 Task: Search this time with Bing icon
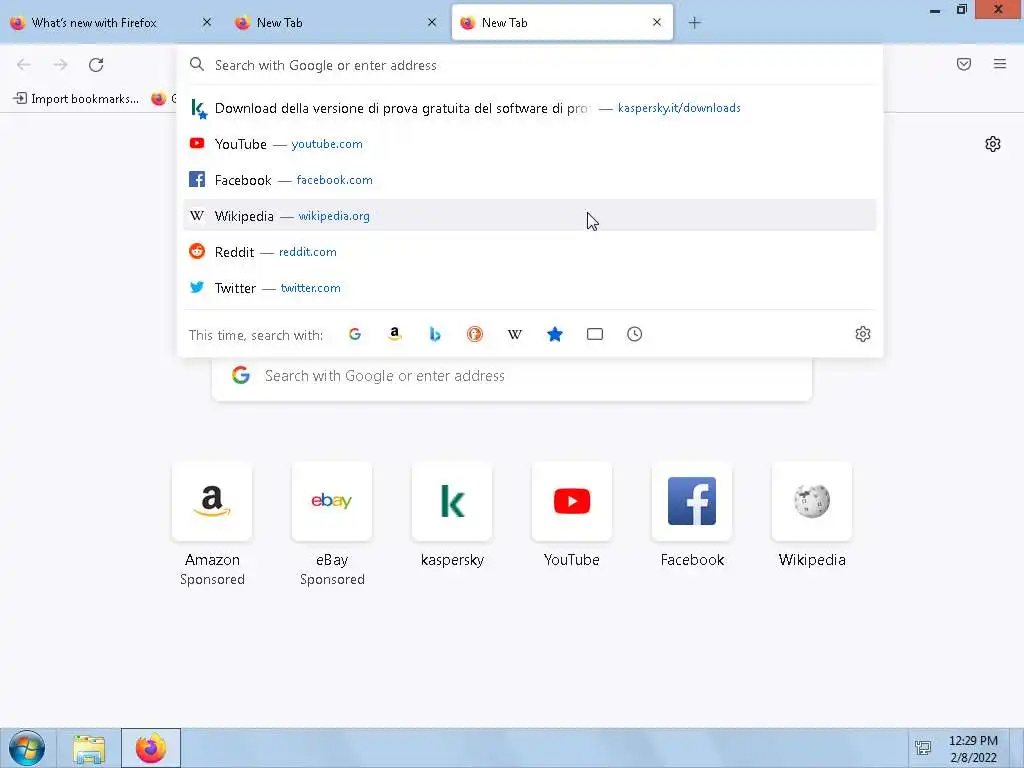pyautogui.click(x=435, y=334)
